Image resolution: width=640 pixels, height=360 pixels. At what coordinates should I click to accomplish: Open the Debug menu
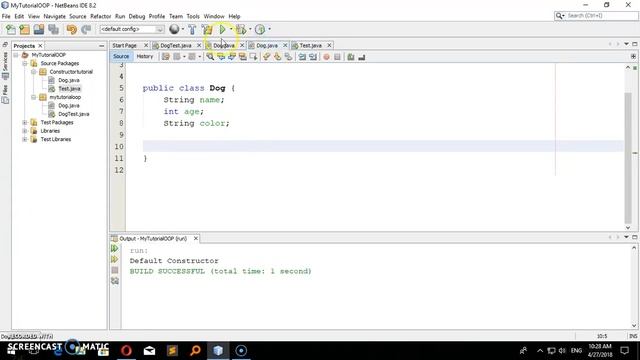[x=137, y=16]
